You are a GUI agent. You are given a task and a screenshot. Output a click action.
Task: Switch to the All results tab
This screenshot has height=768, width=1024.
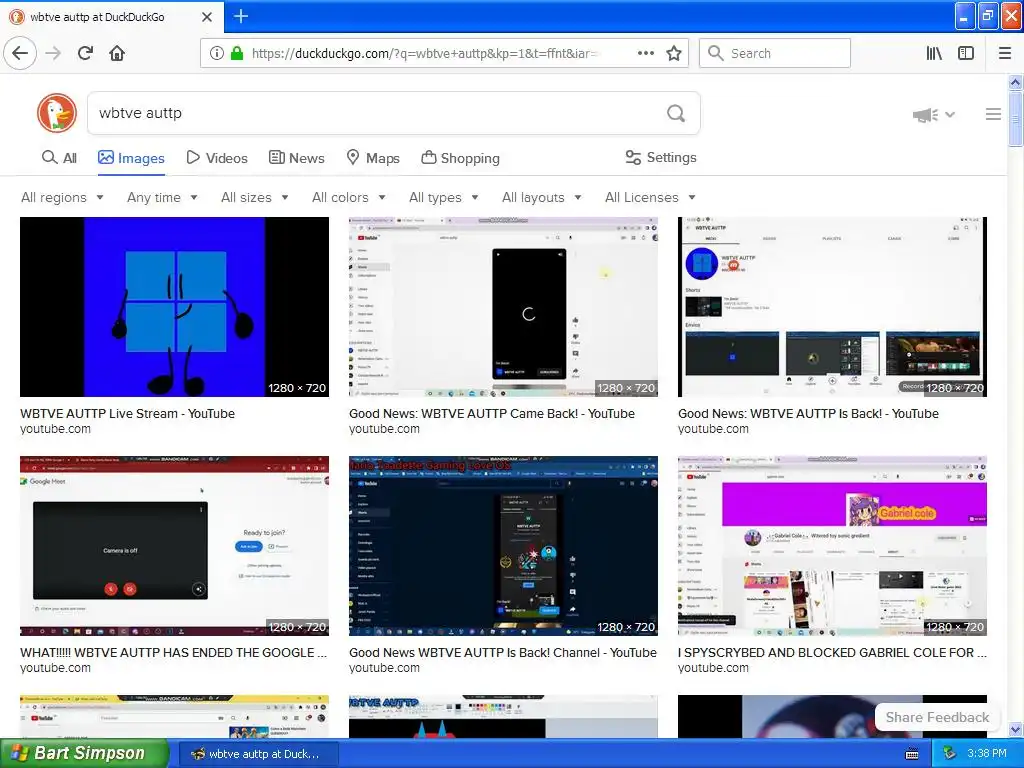[59, 158]
